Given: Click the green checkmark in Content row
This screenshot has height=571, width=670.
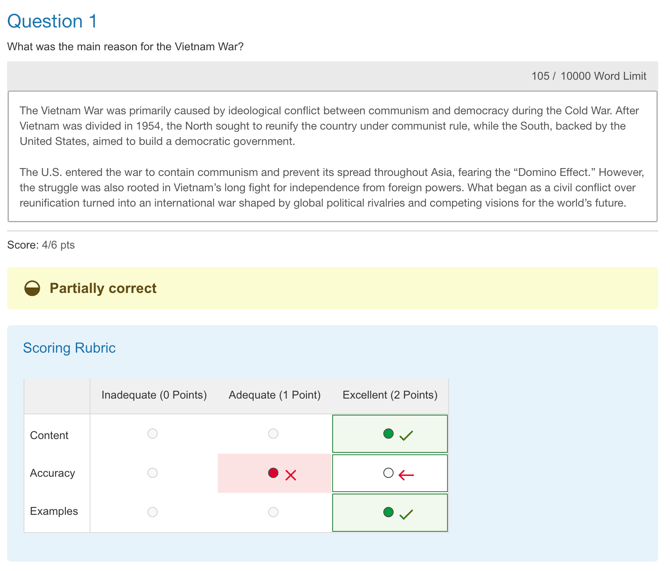Looking at the screenshot, I should (406, 435).
